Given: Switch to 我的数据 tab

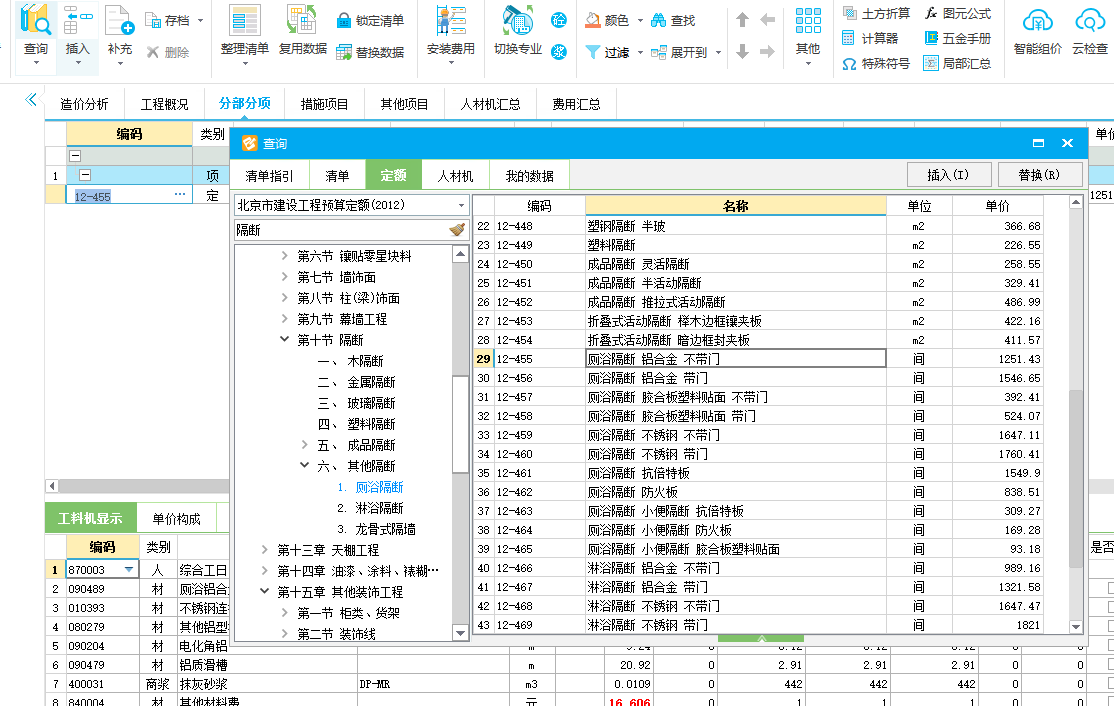Looking at the screenshot, I should pos(529,175).
